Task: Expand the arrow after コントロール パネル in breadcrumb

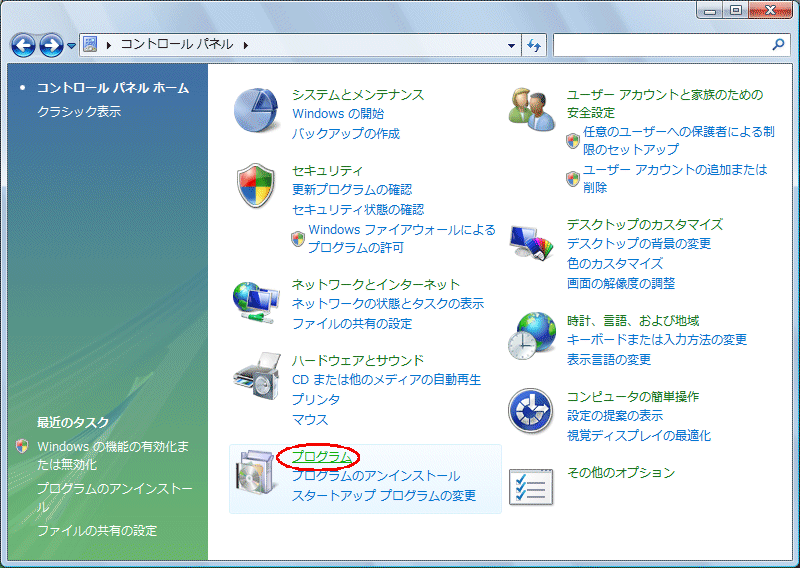Action: click(245, 45)
